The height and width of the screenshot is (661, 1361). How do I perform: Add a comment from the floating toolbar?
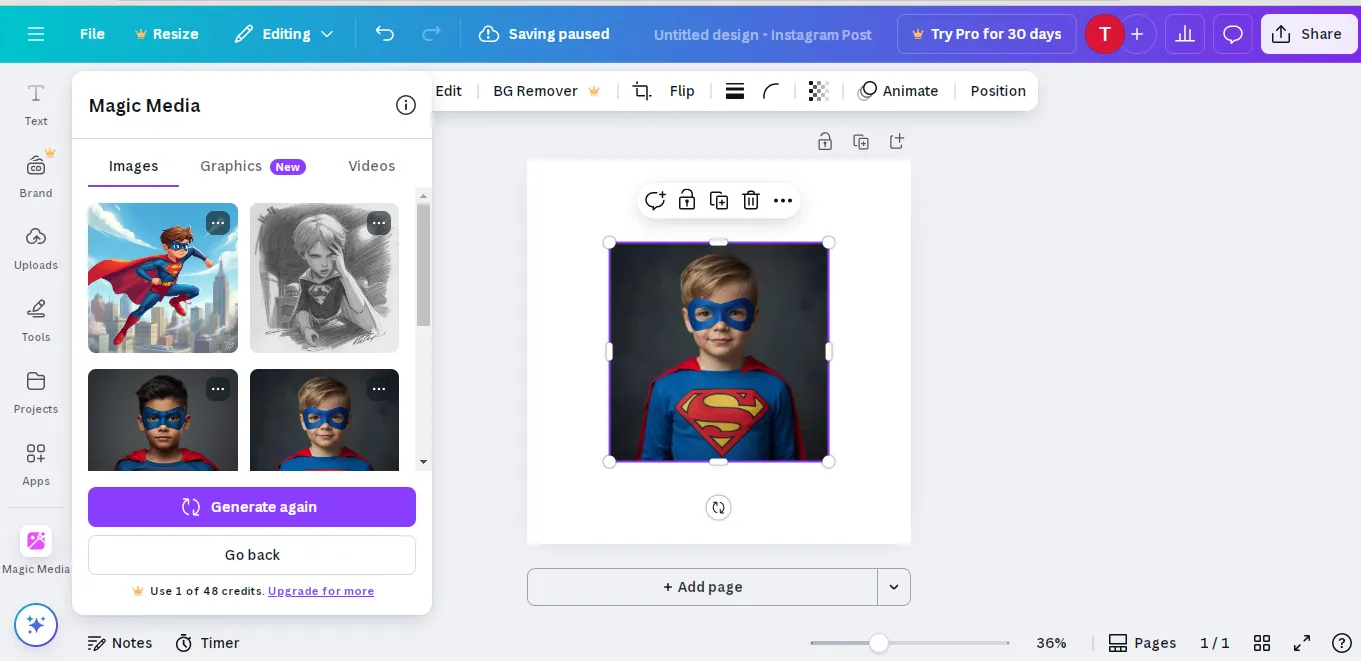click(655, 201)
